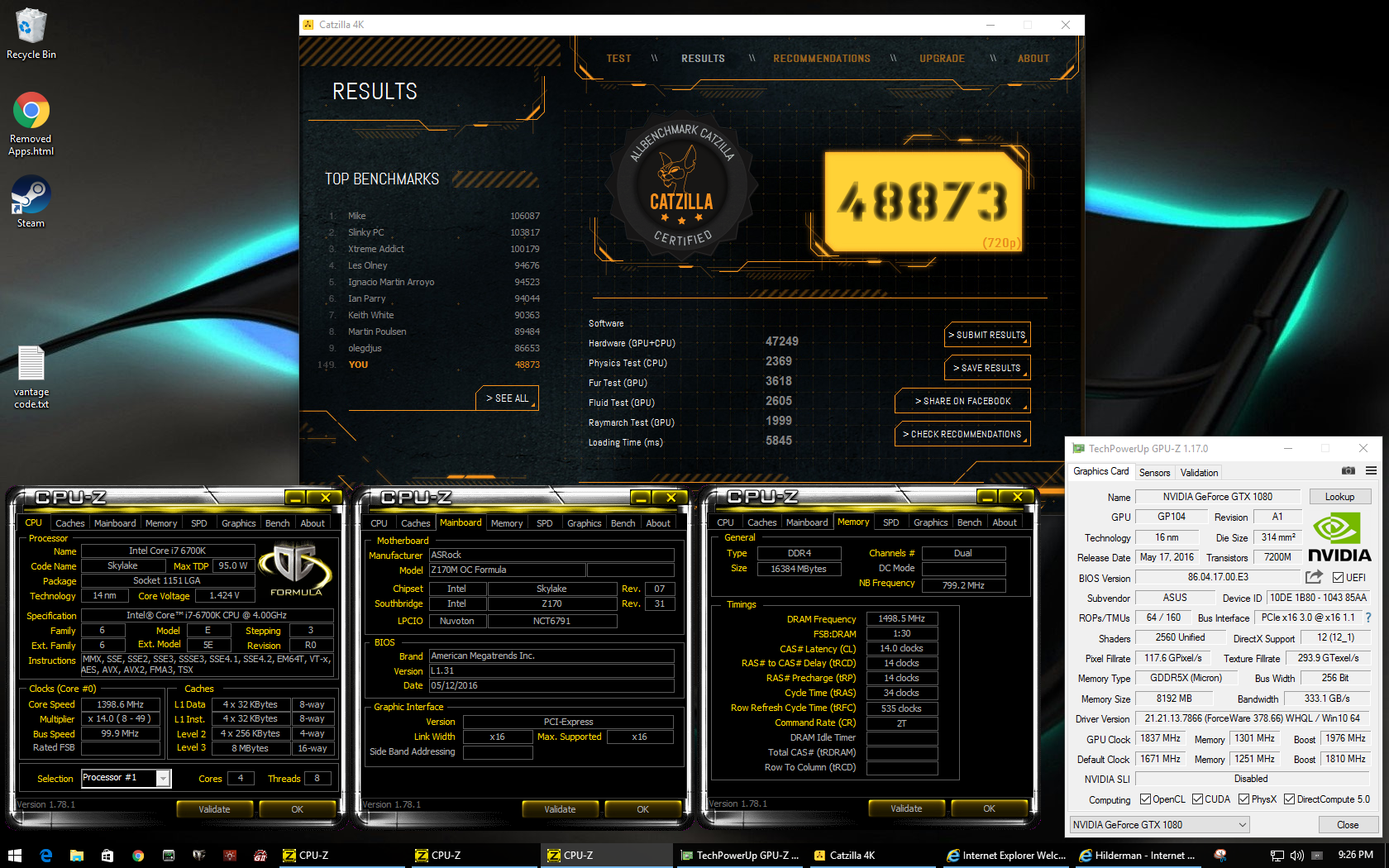Open the Windows Start menu
The height and width of the screenshot is (868, 1389).
pos(14,856)
